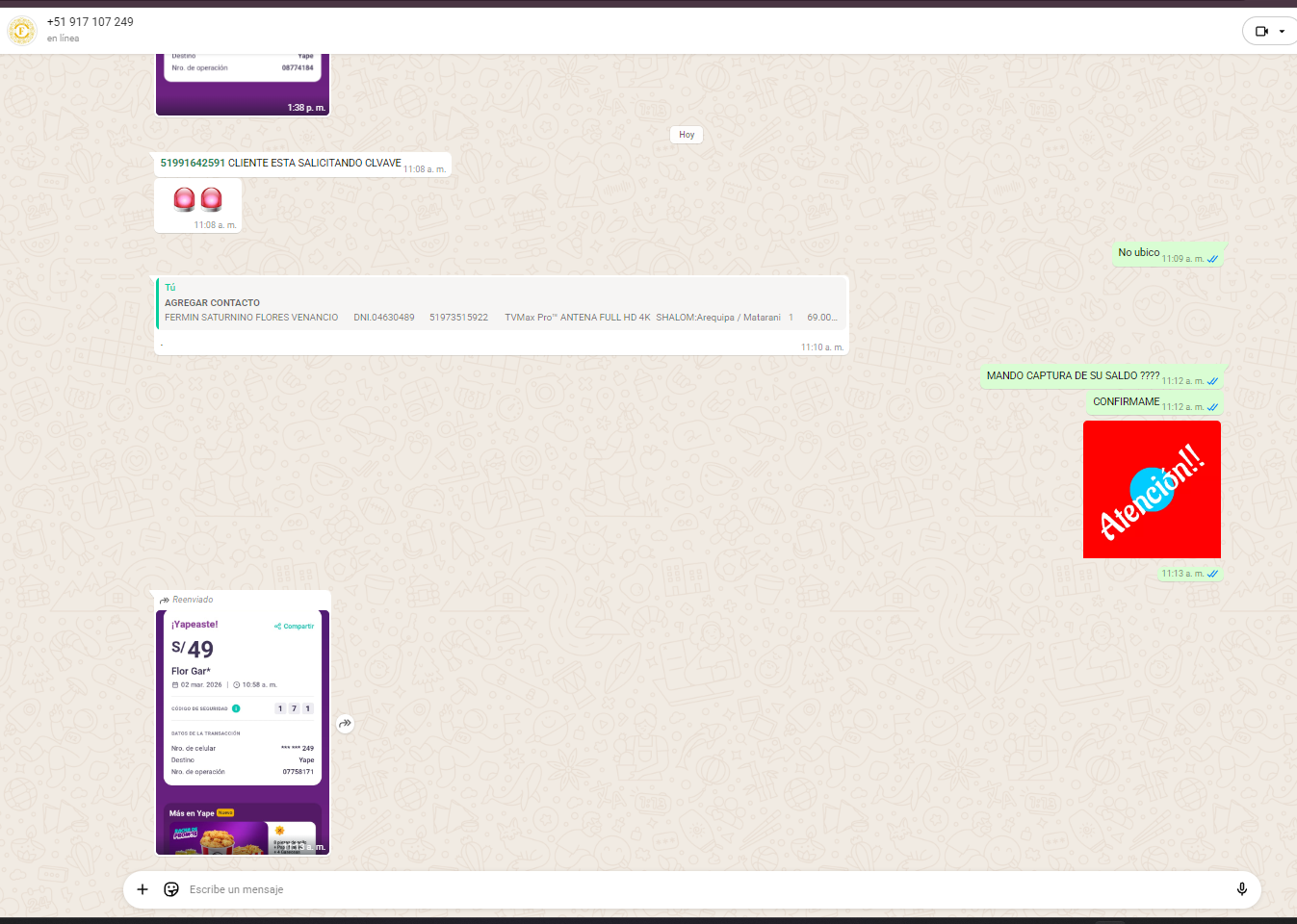Click the video call camera icon
This screenshot has width=1297, height=924.
click(1261, 31)
